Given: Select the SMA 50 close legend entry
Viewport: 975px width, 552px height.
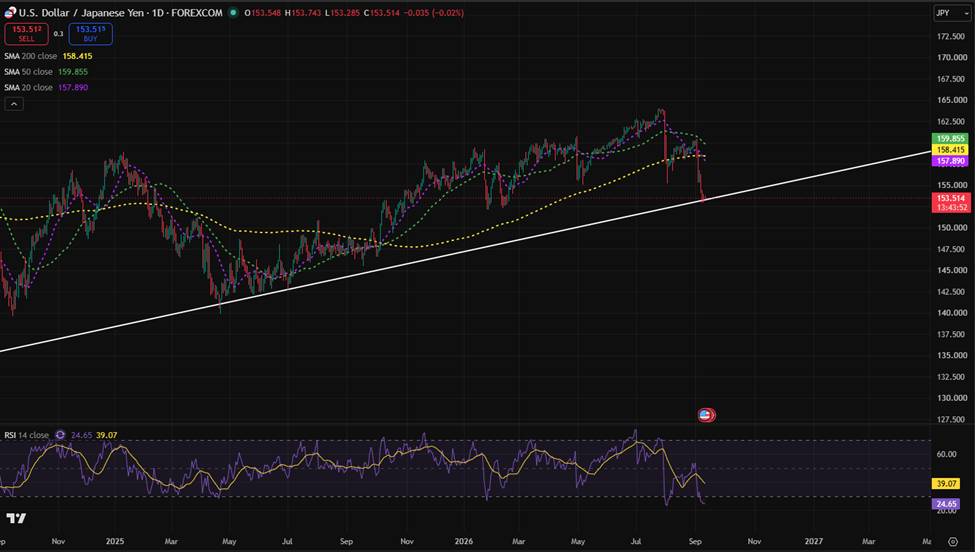Looking at the screenshot, I should (29, 71).
